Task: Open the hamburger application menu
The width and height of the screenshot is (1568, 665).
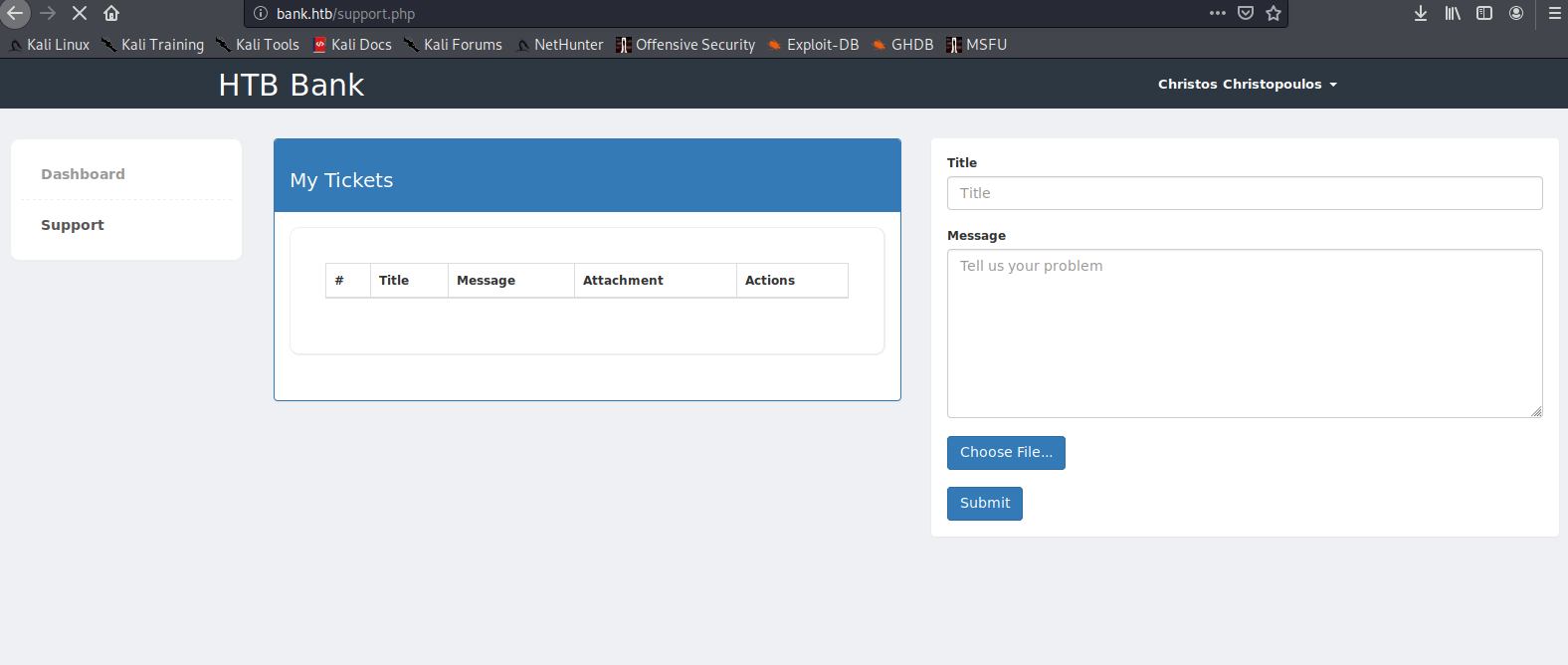Action: pos(1554,13)
